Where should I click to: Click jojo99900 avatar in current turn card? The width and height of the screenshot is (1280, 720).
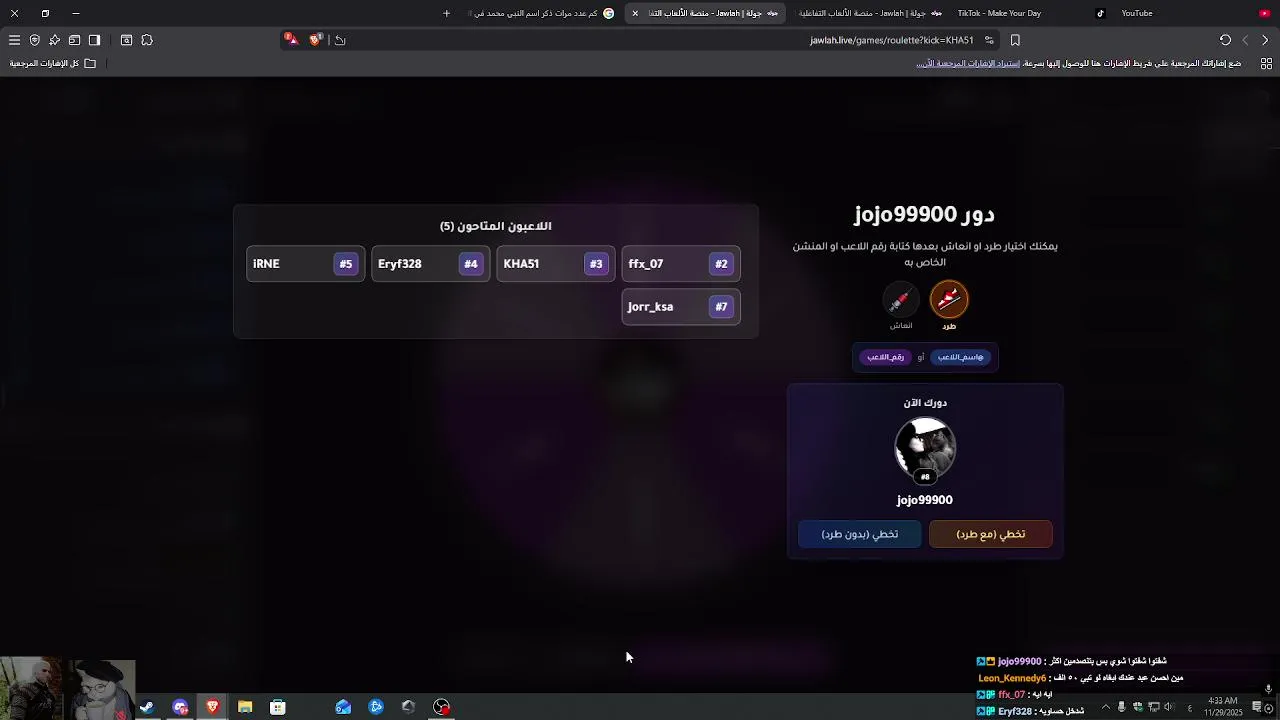tap(925, 448)
